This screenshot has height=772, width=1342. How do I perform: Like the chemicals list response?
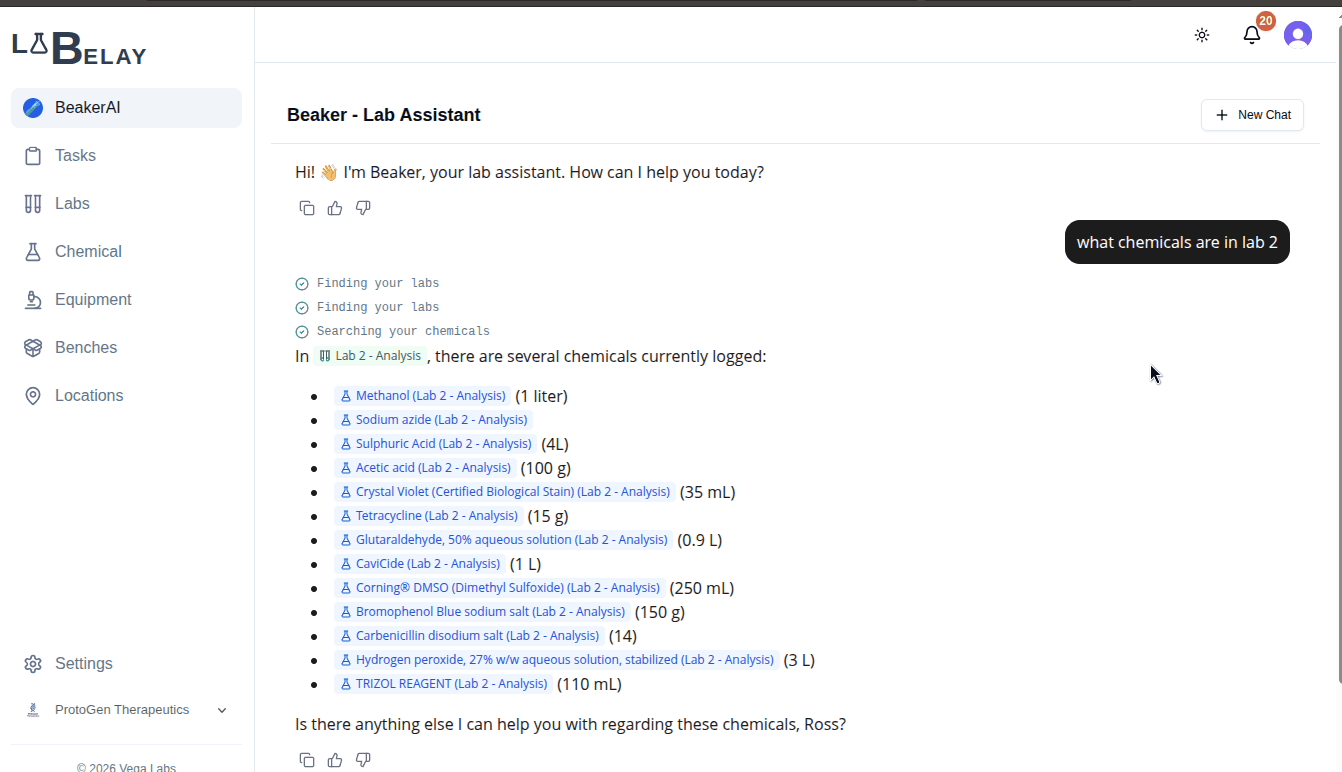(335, 760)
